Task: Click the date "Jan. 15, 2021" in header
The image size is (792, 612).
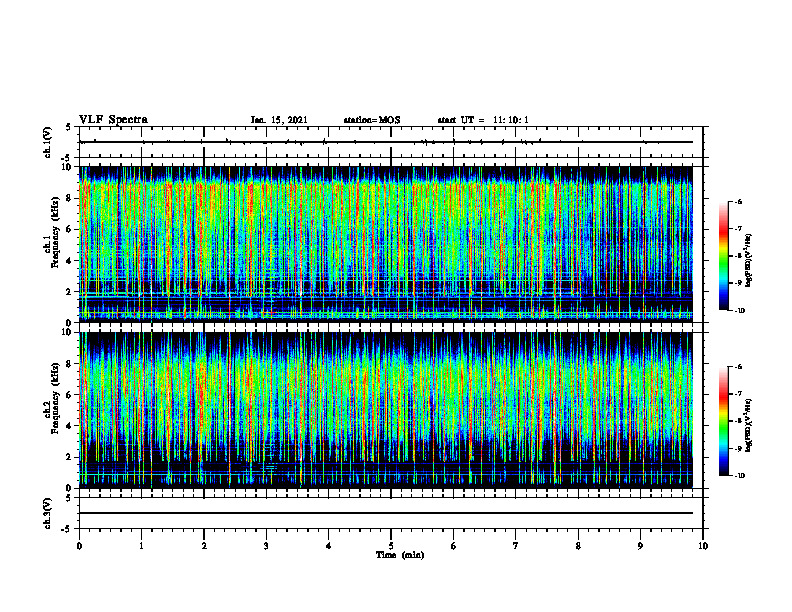Action: pos(279,120)
